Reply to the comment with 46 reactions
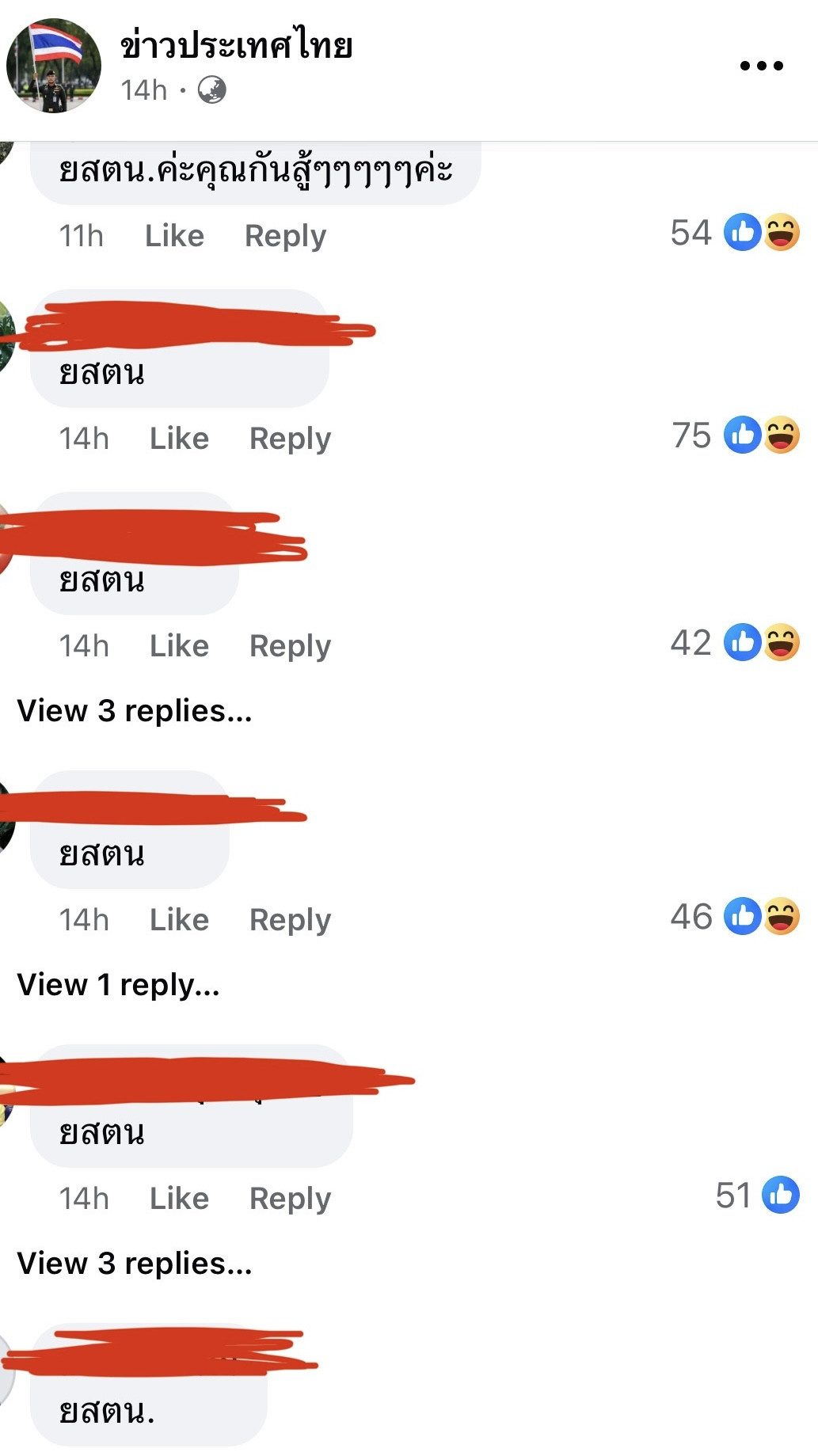 tap(290, 920)
